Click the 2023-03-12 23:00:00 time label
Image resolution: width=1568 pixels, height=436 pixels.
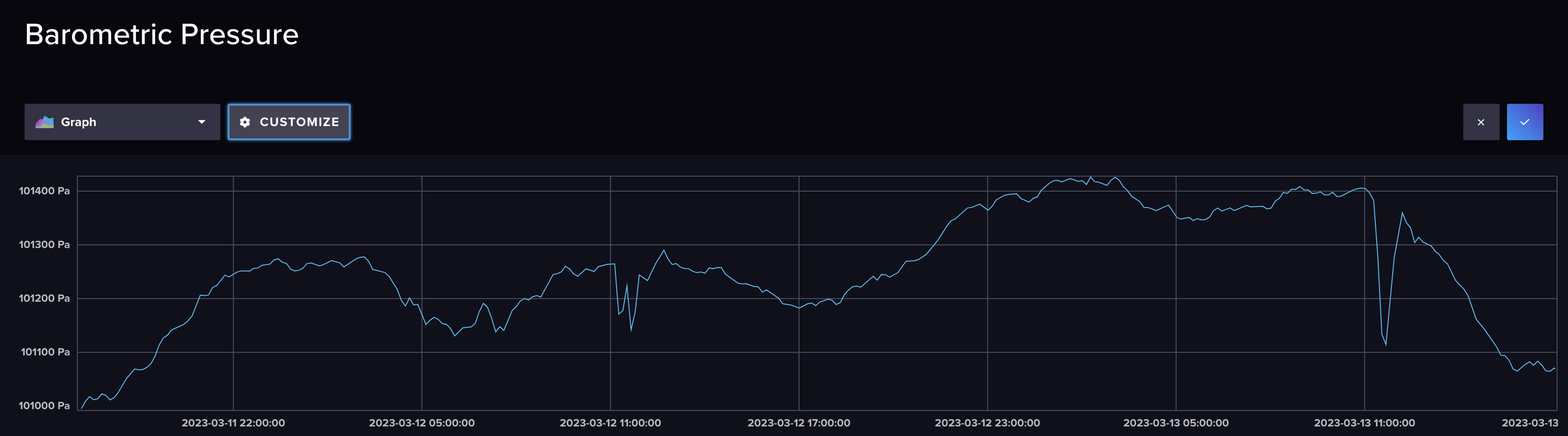pos(988,423)
